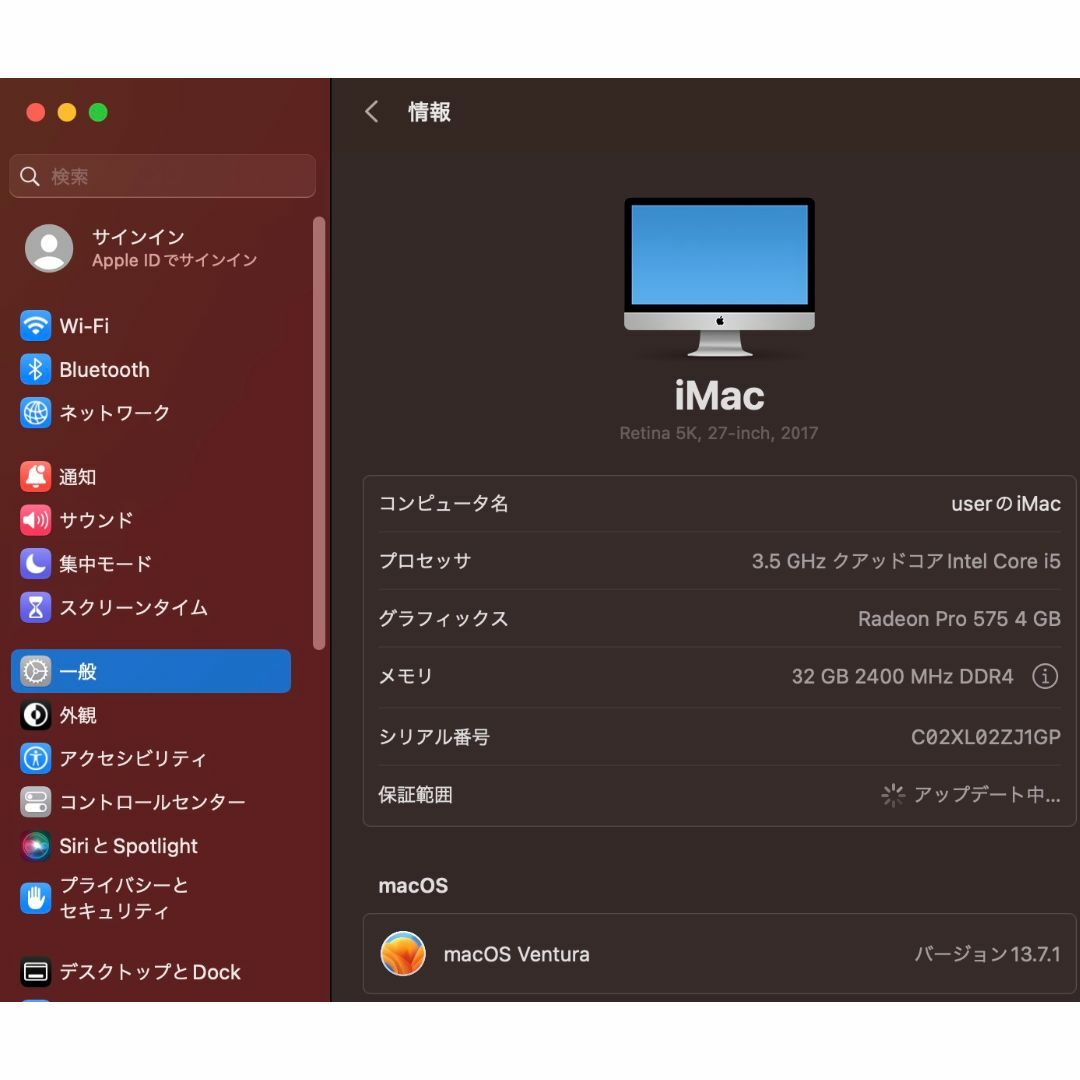Image resolution: width=1080 pixels, height=1080 pixels.
Task: Select the スクリーンタイム hourglass icon
Action: point(35,608)
